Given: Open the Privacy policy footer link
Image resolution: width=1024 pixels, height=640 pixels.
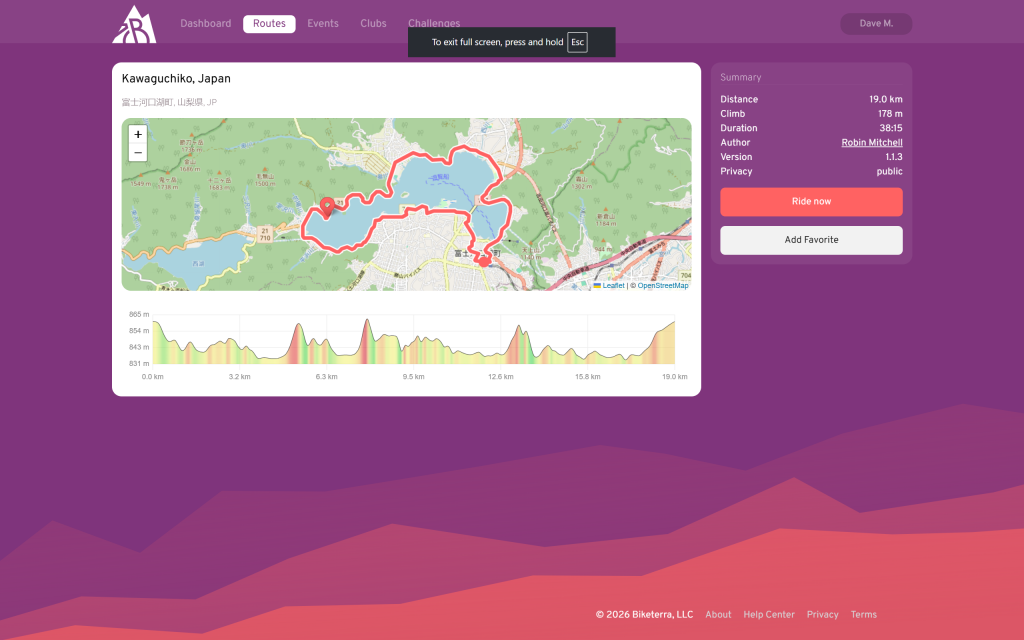Looking at the screenshot, I should pyautogui.click(x=822, y=615).
